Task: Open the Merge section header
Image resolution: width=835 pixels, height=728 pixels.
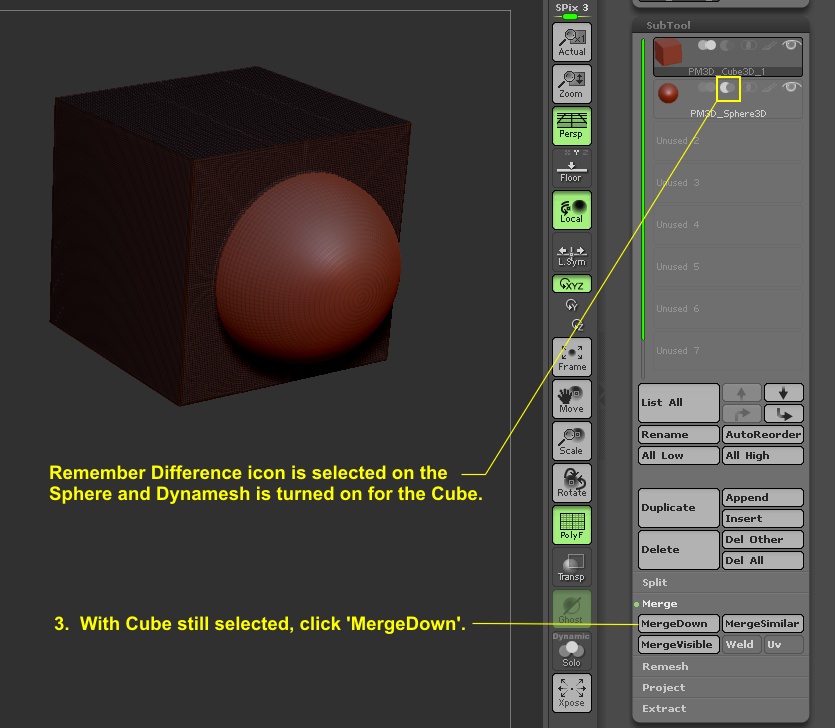Action: point(658,602)
